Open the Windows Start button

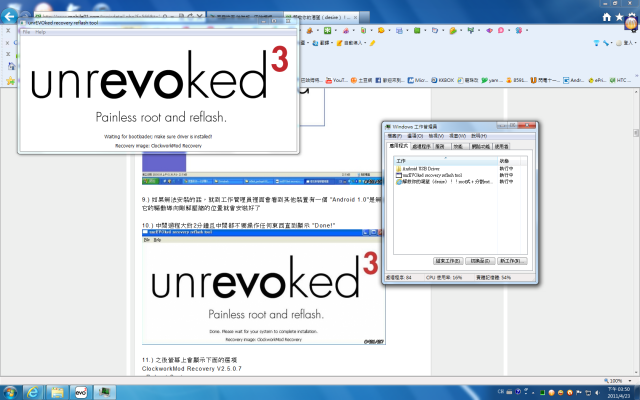coord(10,392)
